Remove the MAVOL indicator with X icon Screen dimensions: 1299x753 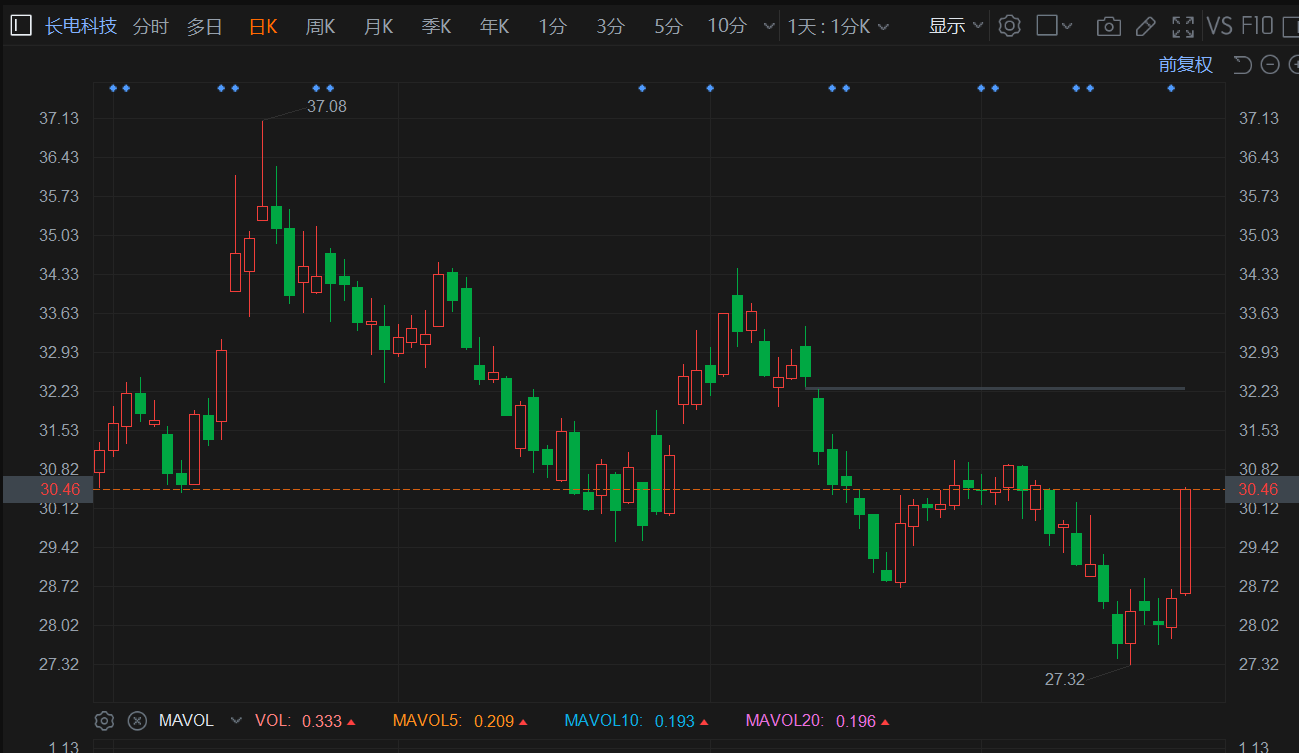[x=138, y=720]
